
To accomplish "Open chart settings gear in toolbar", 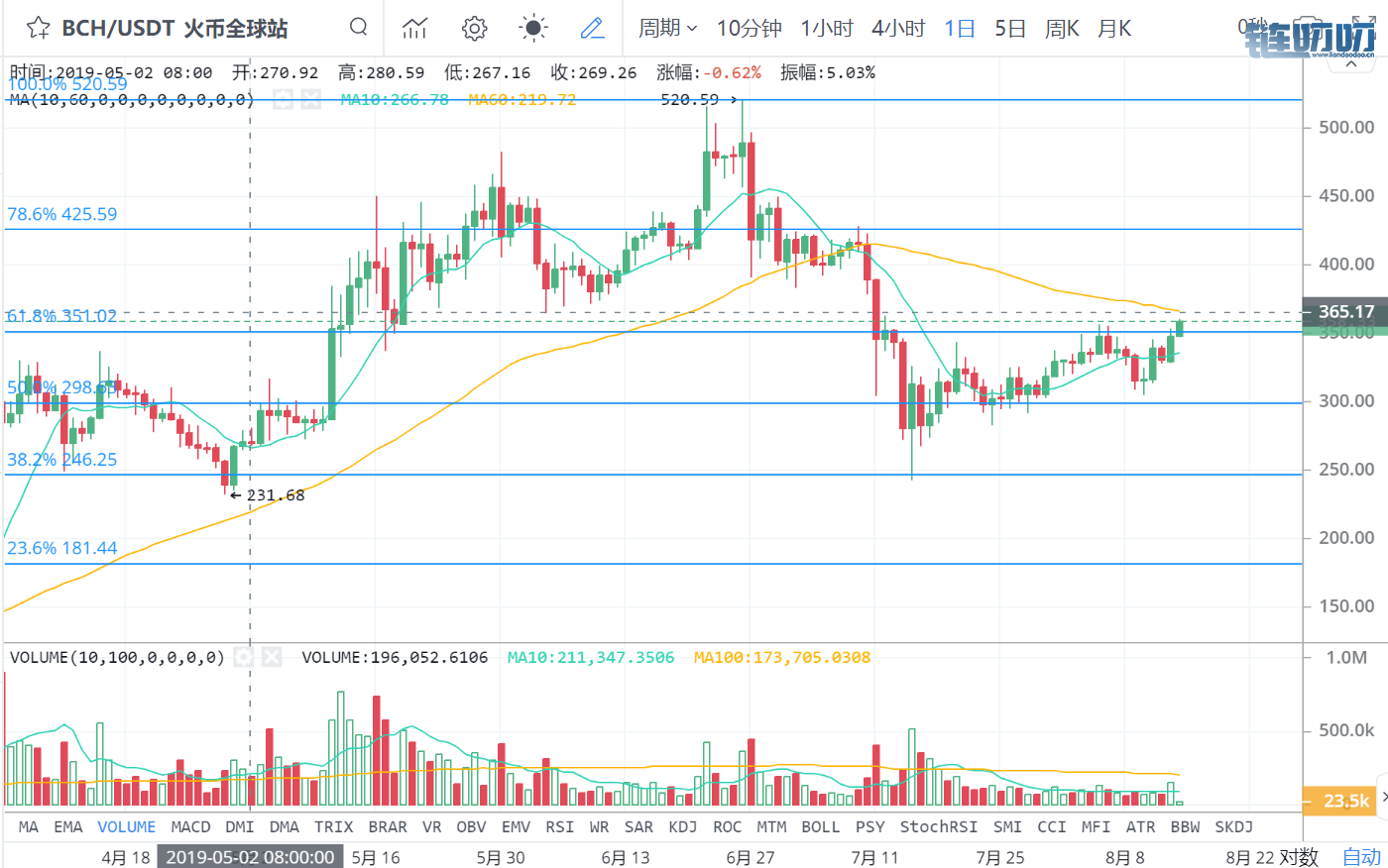I will click(475, 28).
